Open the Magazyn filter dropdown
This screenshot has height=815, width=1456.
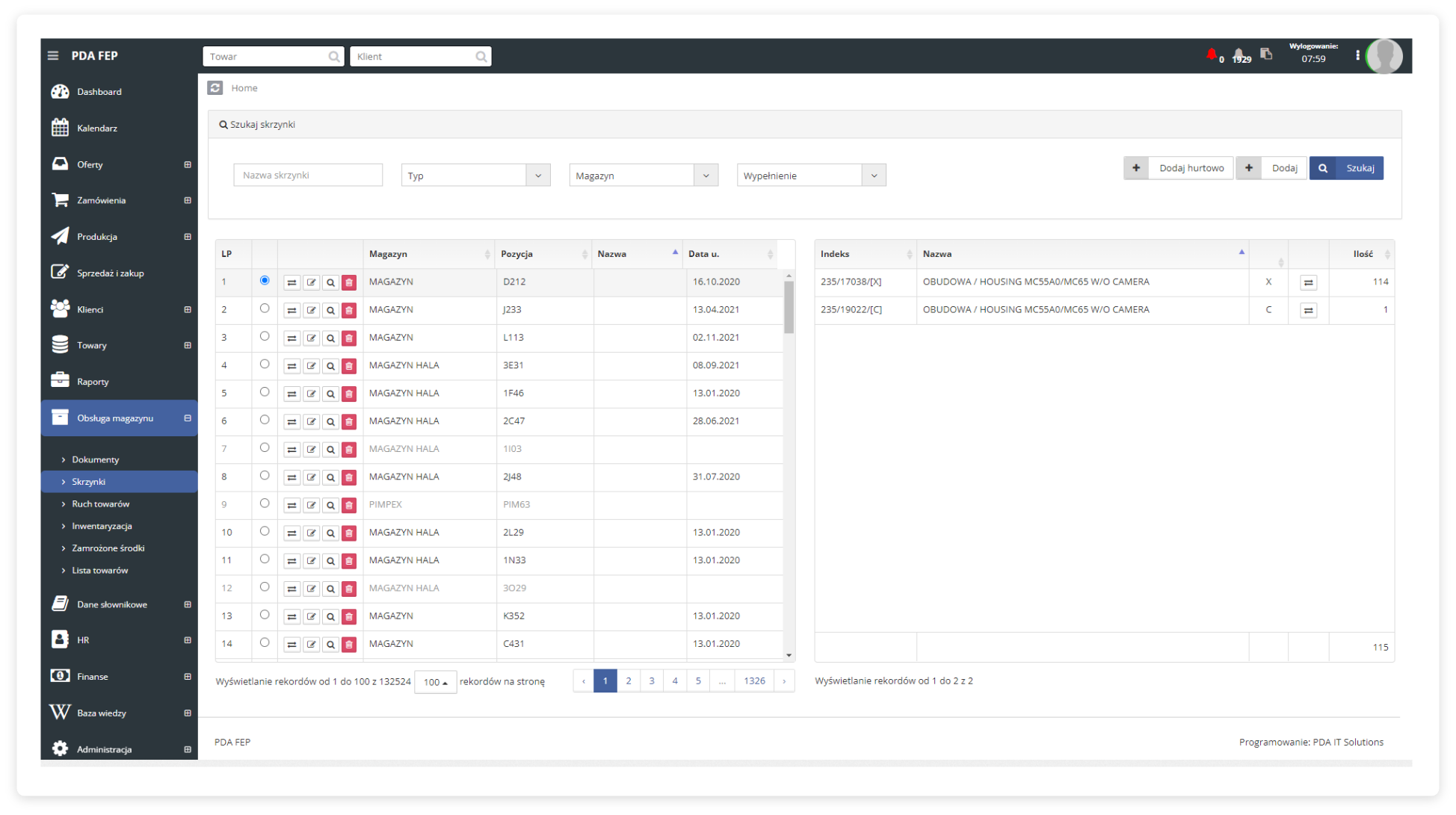click(x=643, y=176)
